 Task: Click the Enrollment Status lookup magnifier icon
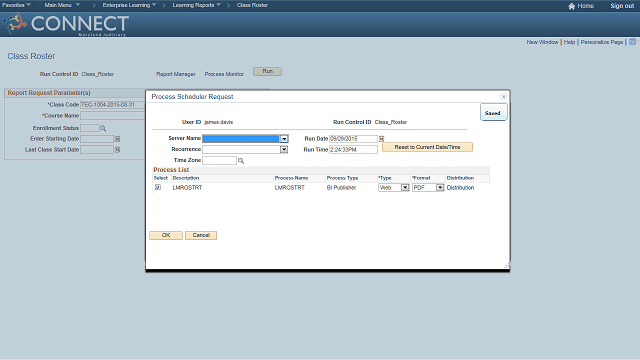pos(103,129)
